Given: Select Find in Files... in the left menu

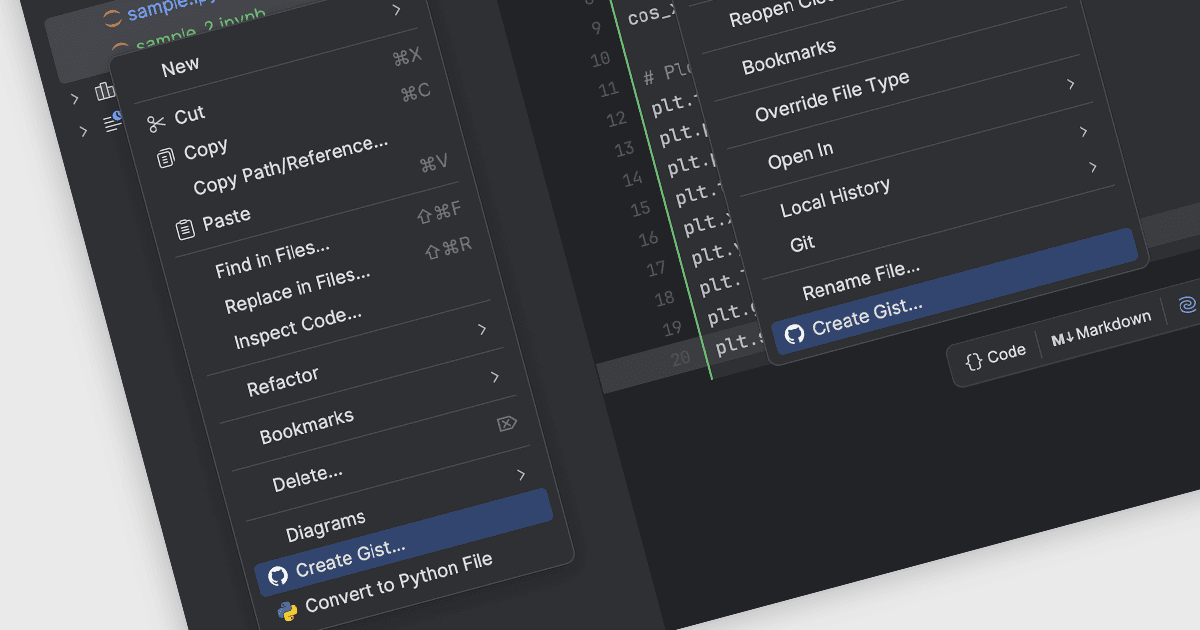Looking at the screenshot, I should point(272,259).
